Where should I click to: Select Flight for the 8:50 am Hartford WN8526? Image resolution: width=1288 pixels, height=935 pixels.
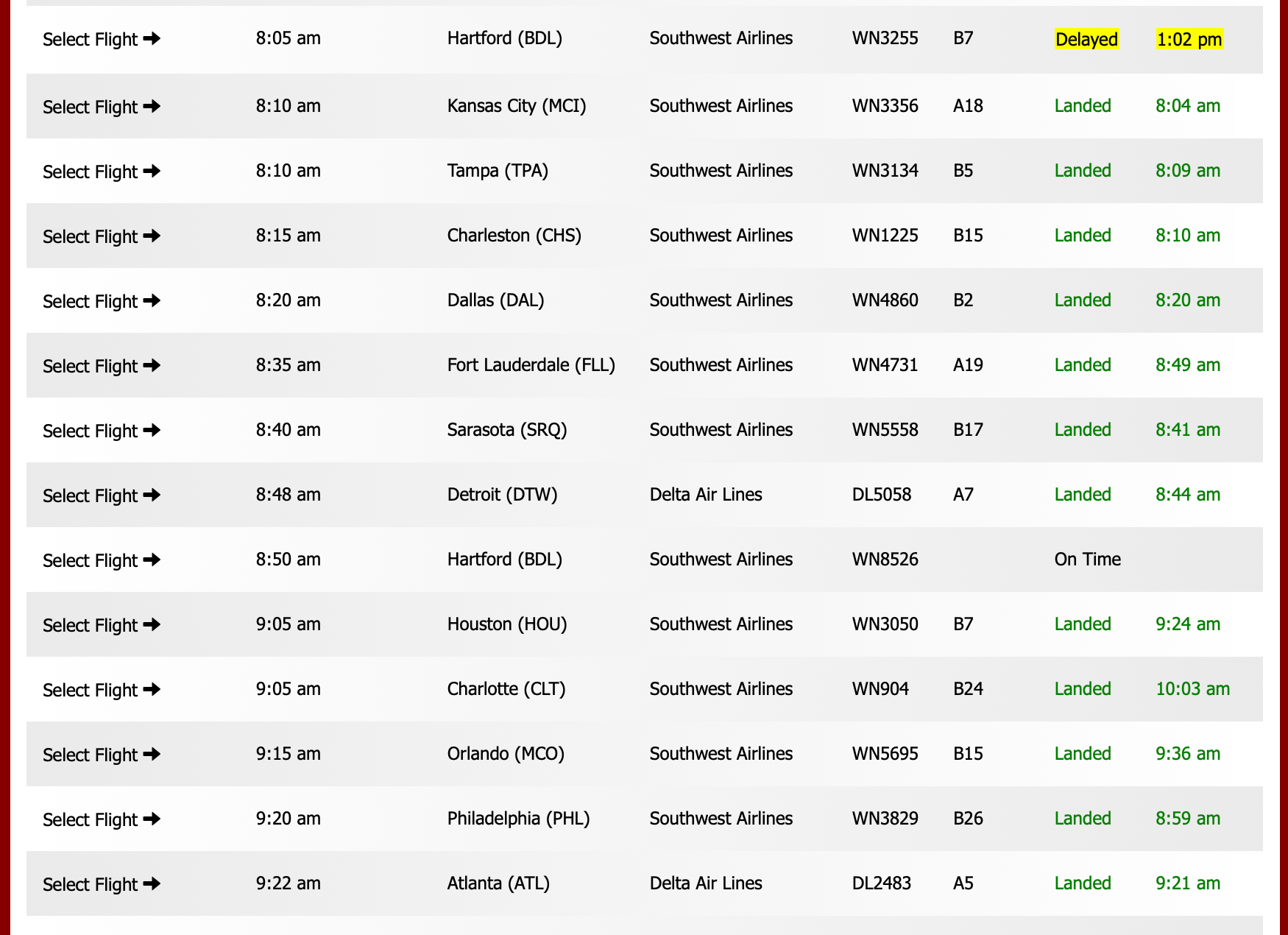pyautogui.click(x=102, y=560)
